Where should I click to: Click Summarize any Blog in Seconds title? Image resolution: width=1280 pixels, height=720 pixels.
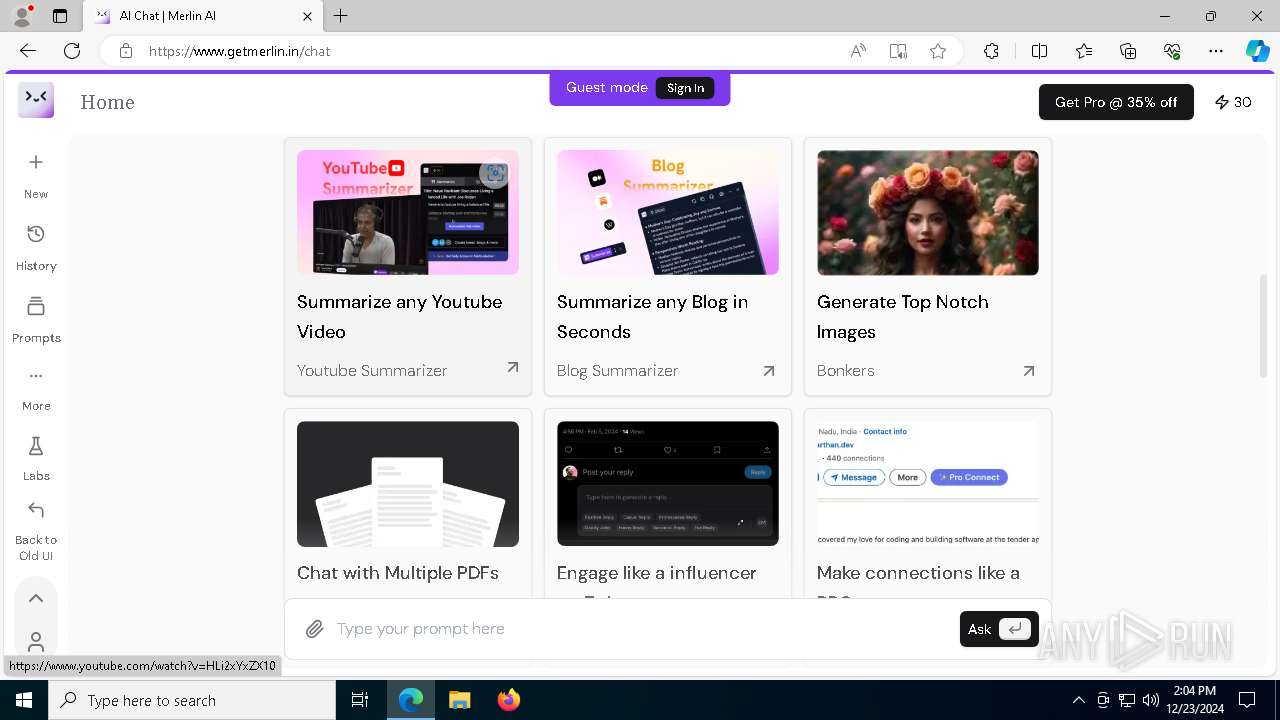(x=653, y=317)
